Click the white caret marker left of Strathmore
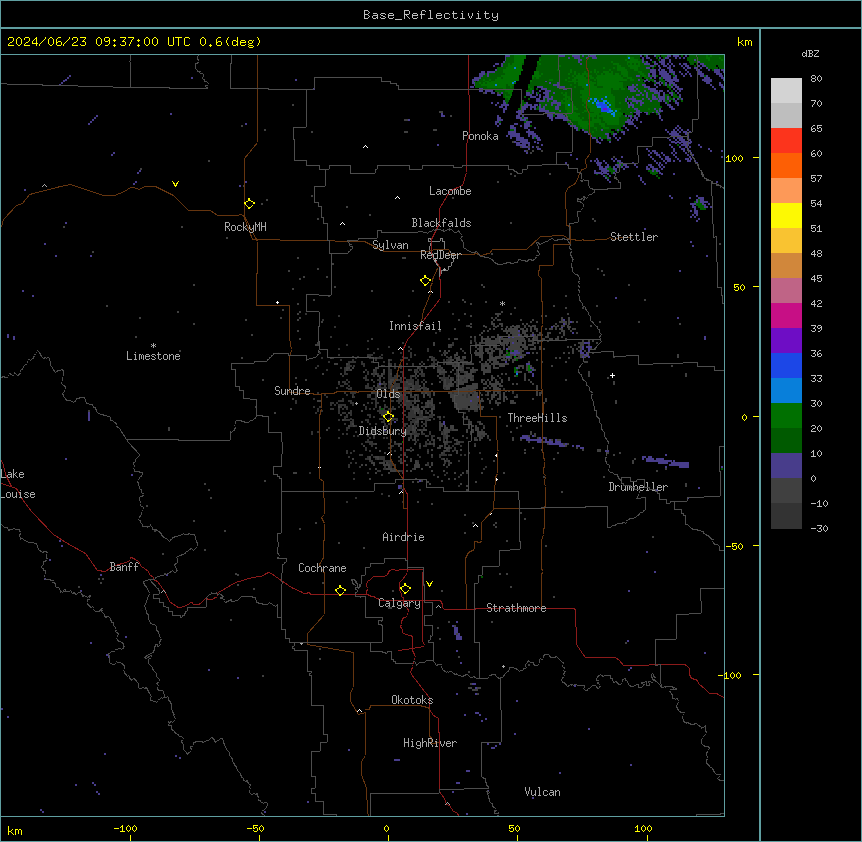The width and height of the screenshot is (862, 842). [x=439, y=606]
